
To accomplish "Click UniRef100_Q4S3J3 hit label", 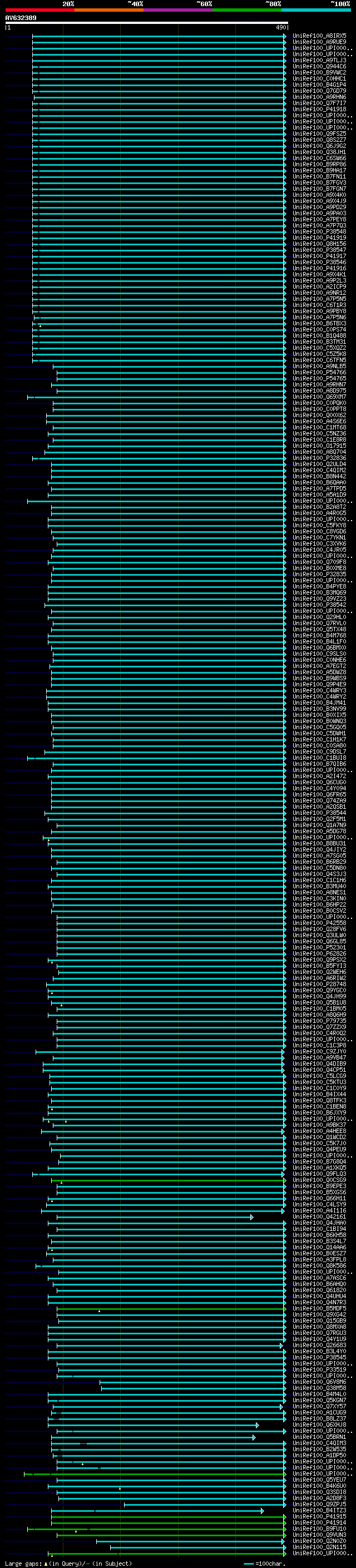I will pyautogui.click(x=319, y=874).
